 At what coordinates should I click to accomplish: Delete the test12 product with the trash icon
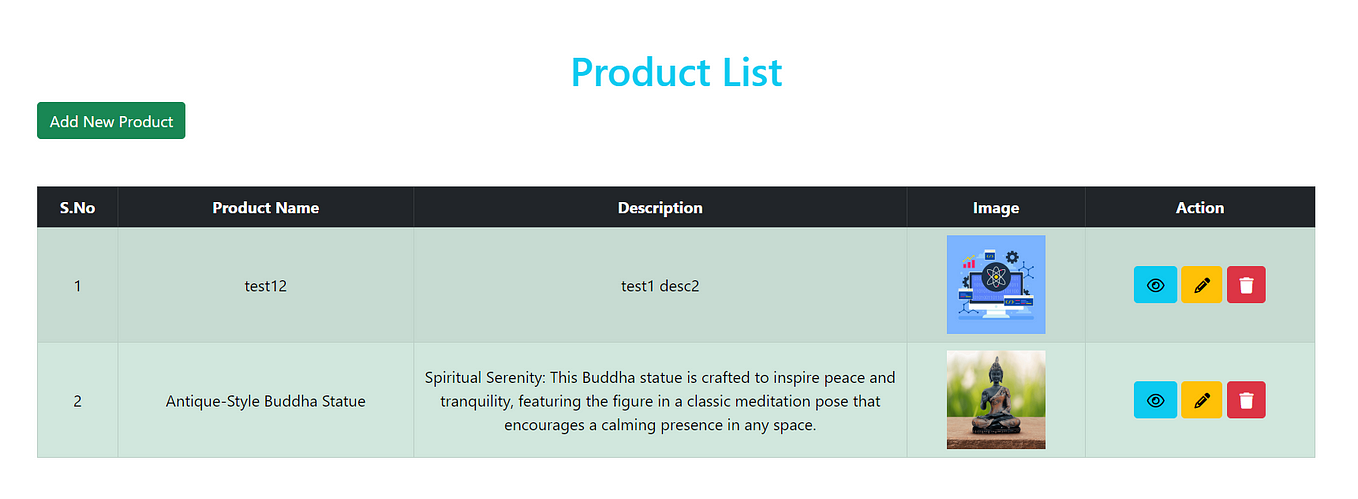1246,285
